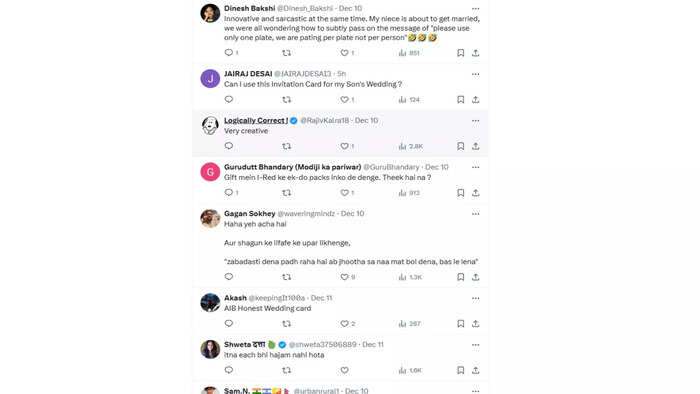700x394 pixels.
Task: View analytics for Gagan Sokhey's tweet
Action: pos(410,277)
